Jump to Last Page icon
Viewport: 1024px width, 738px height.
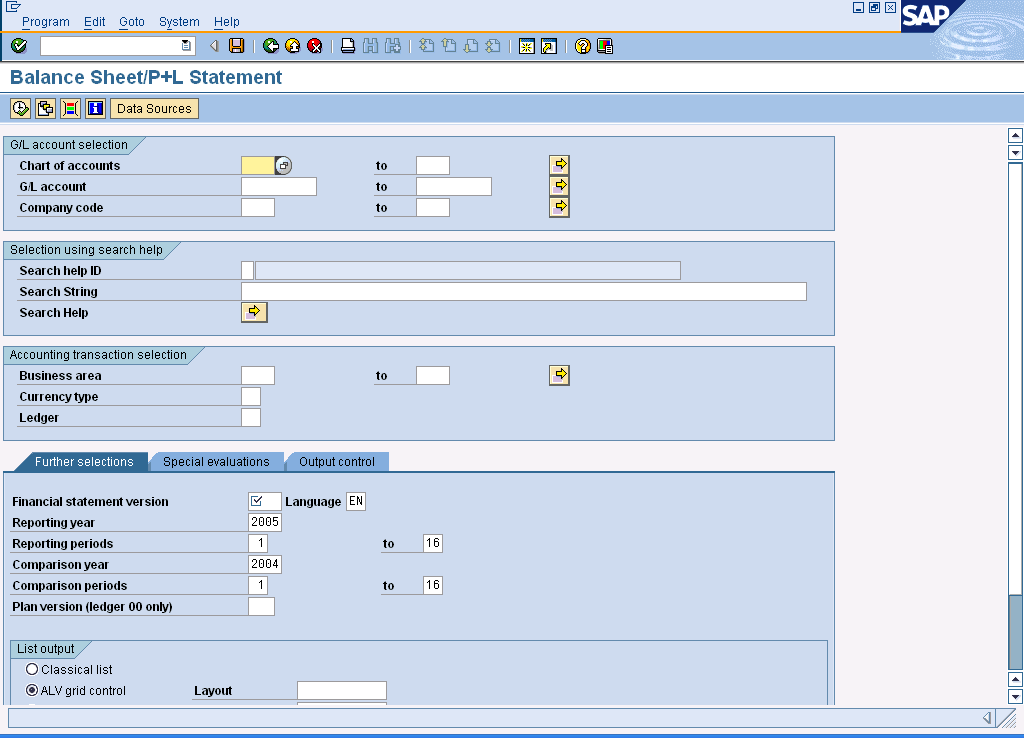(493, 46)
